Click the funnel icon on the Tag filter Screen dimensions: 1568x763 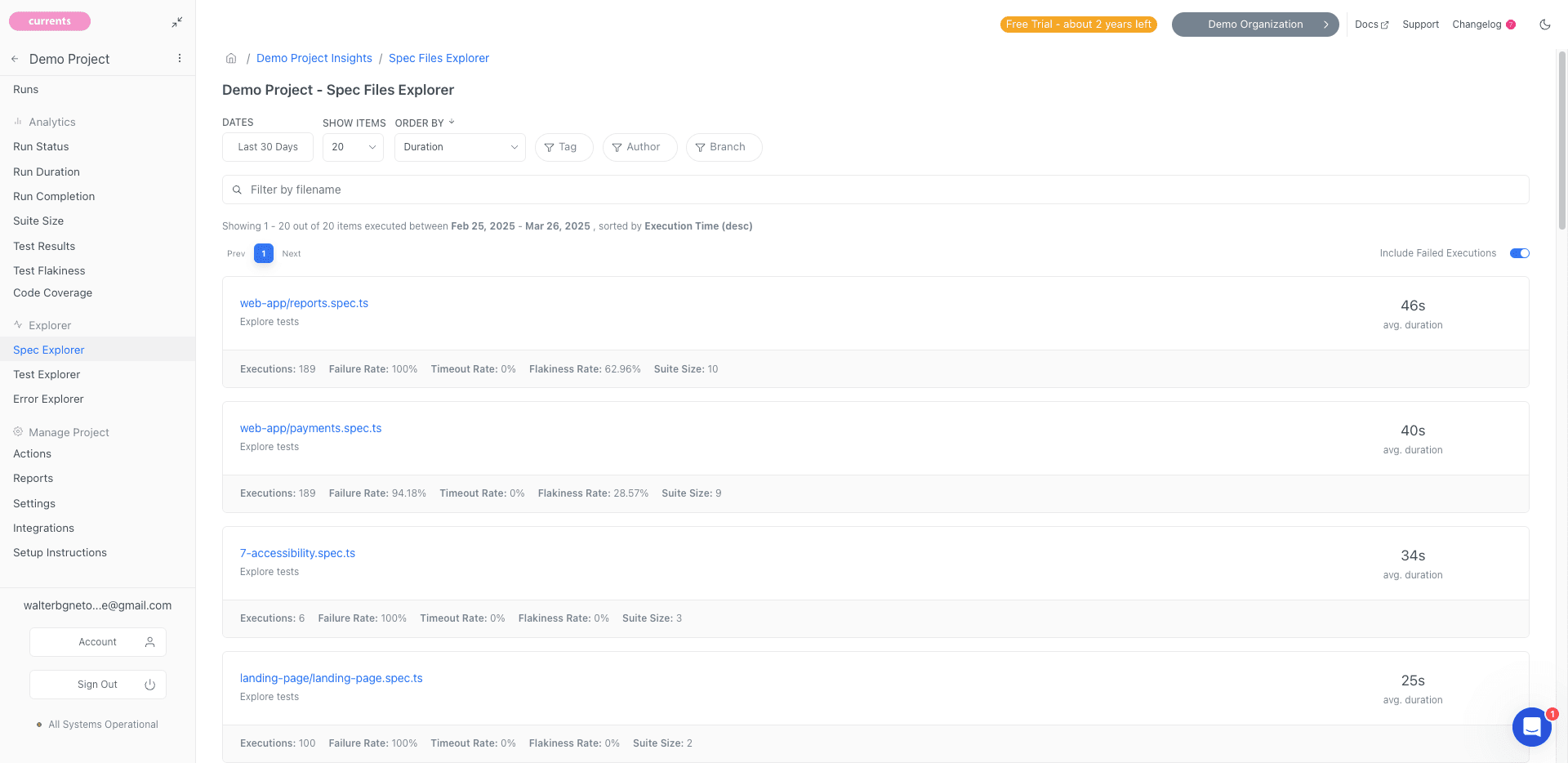click(549, 148)
